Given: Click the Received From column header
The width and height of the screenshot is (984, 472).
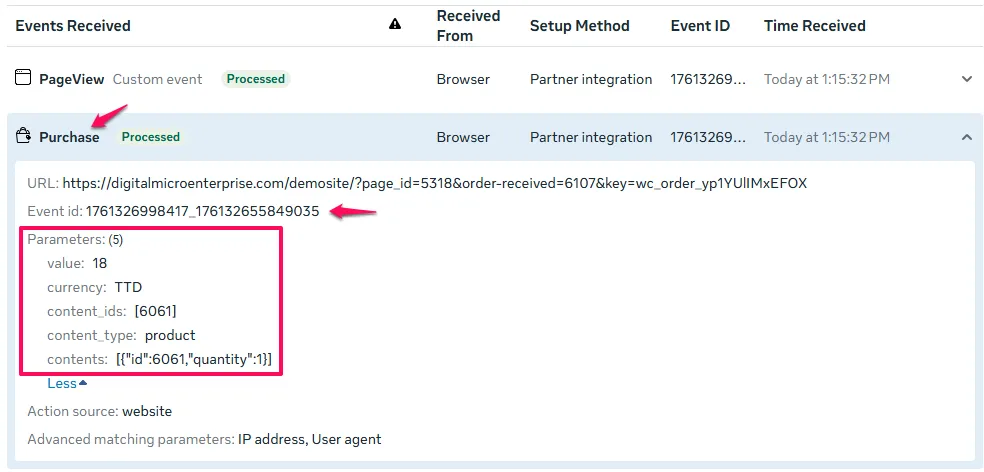Looking at the screenshot, I should 467,25.
